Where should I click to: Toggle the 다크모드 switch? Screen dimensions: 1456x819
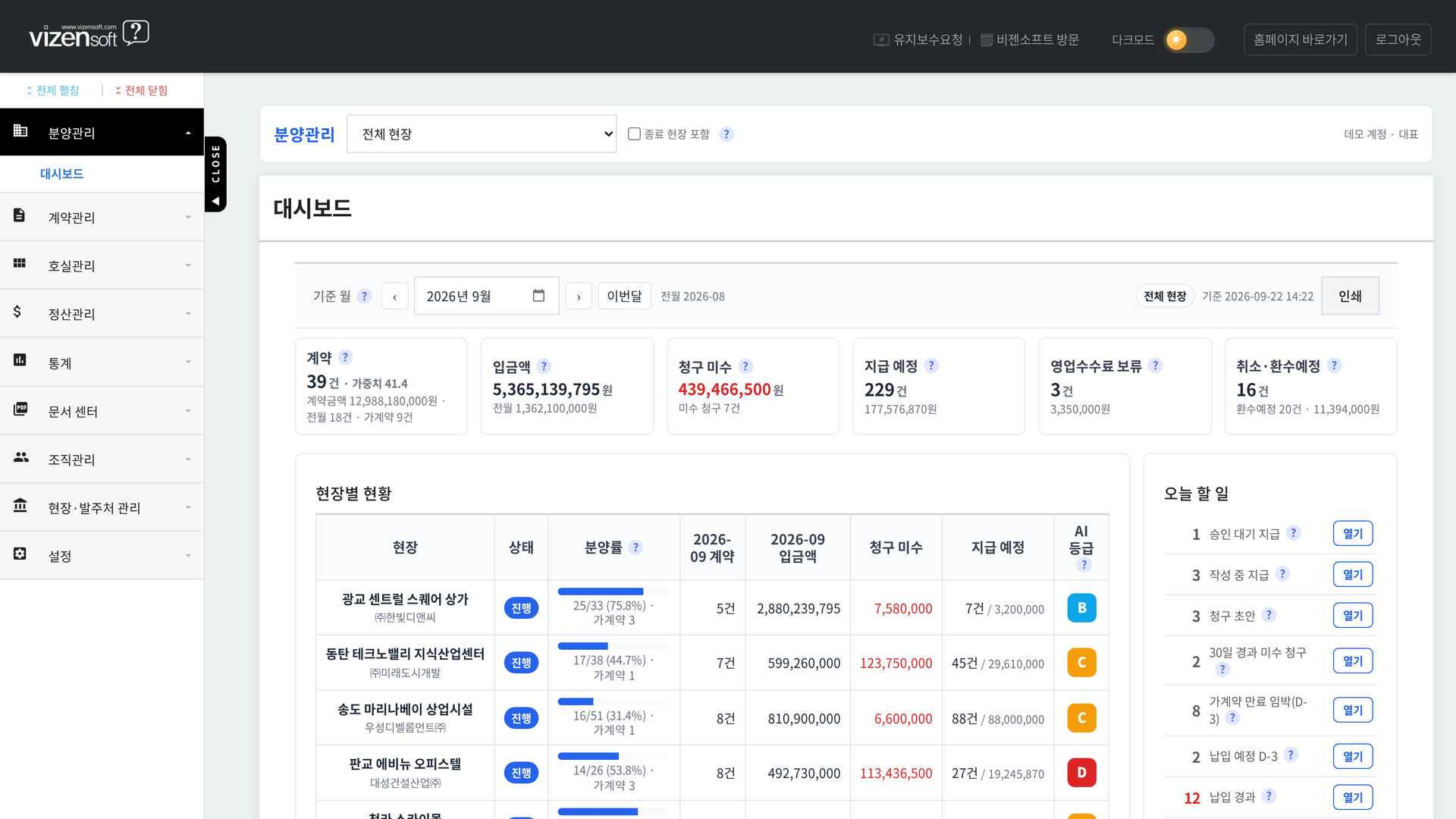click(1189, 39)
